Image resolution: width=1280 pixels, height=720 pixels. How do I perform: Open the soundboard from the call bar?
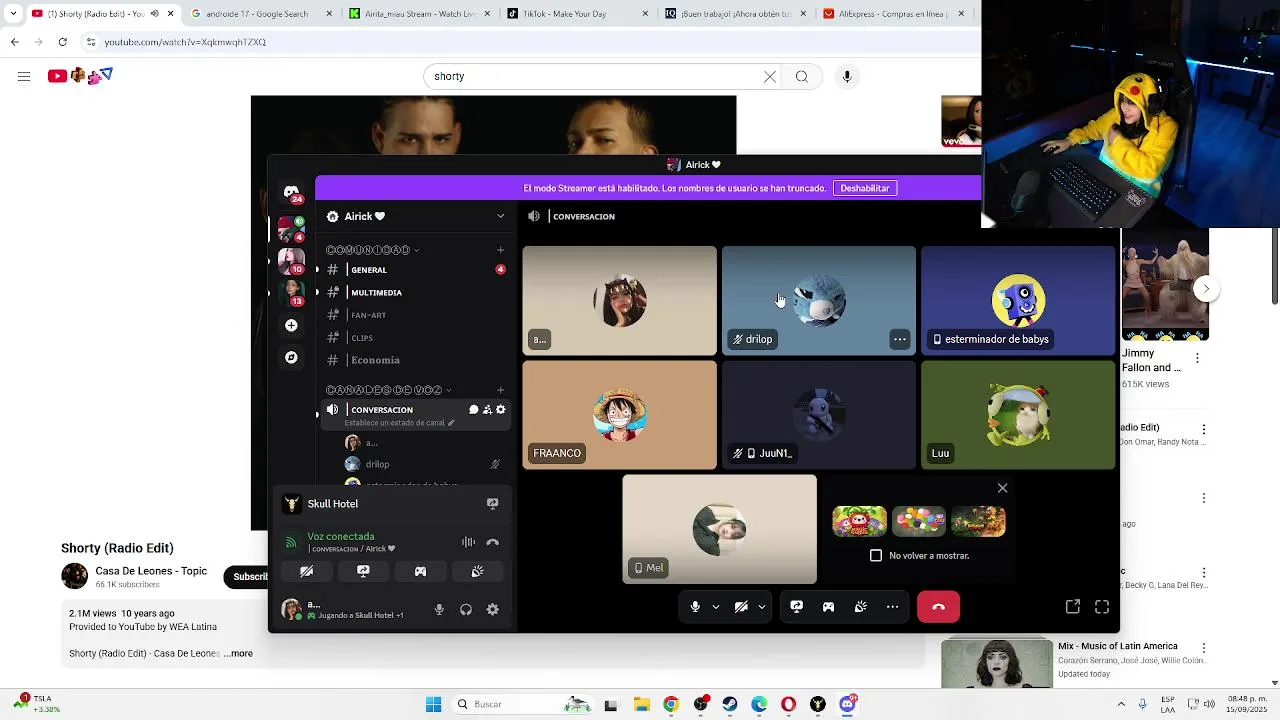860,607
